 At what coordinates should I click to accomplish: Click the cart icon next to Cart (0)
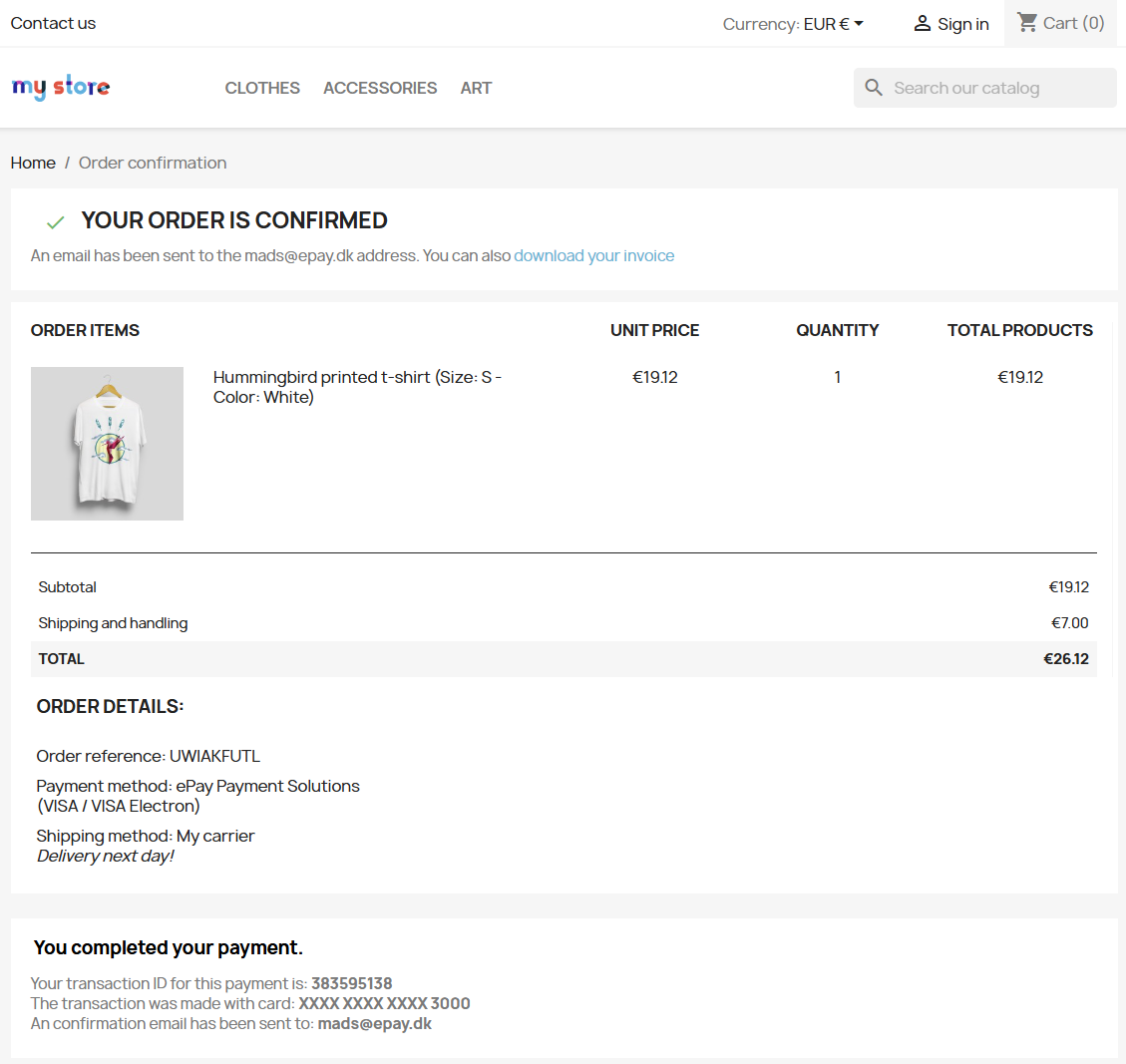point(1027,23)
